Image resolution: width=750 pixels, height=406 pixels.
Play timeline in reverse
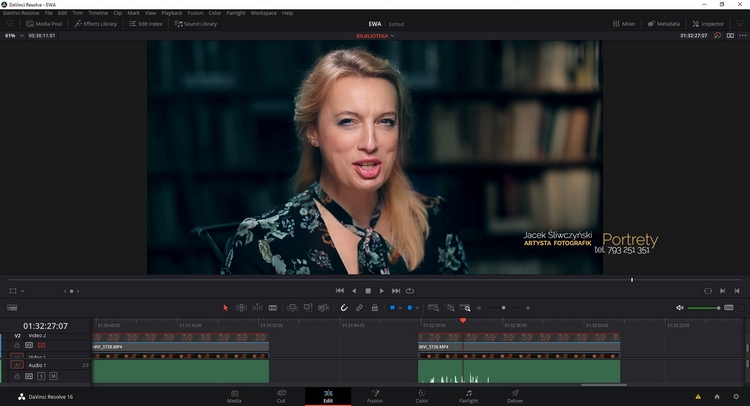point(354,291)
